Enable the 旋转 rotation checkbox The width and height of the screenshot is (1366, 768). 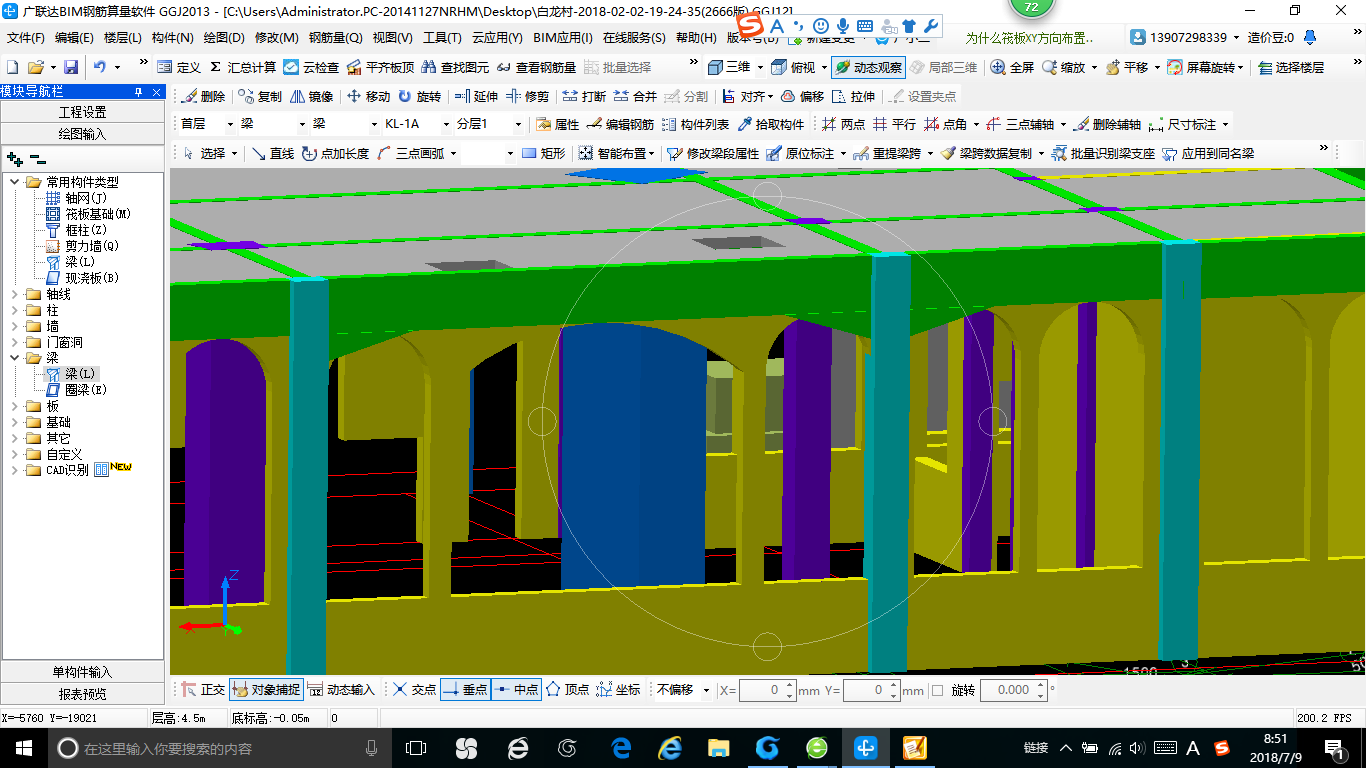click(x=937, y=690)
